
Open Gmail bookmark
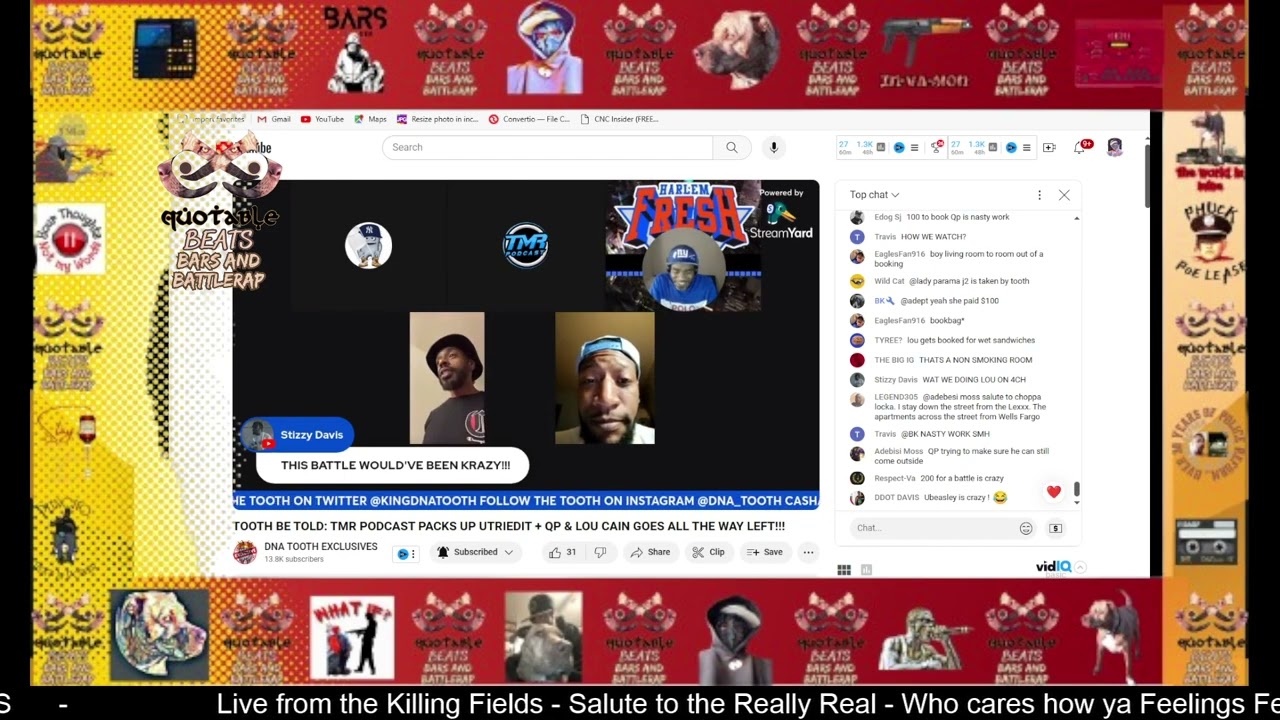click(274, 119)
